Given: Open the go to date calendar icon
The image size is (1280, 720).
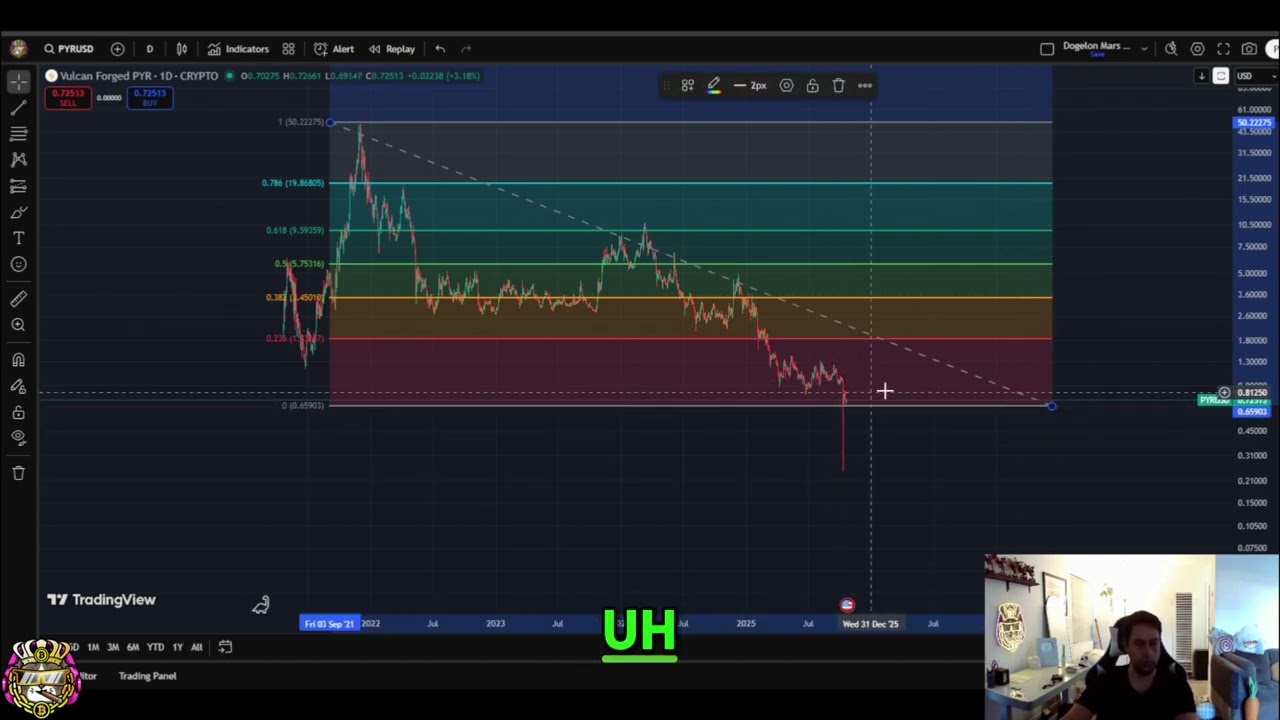Looking at the screenshot, I should (225, 647).
